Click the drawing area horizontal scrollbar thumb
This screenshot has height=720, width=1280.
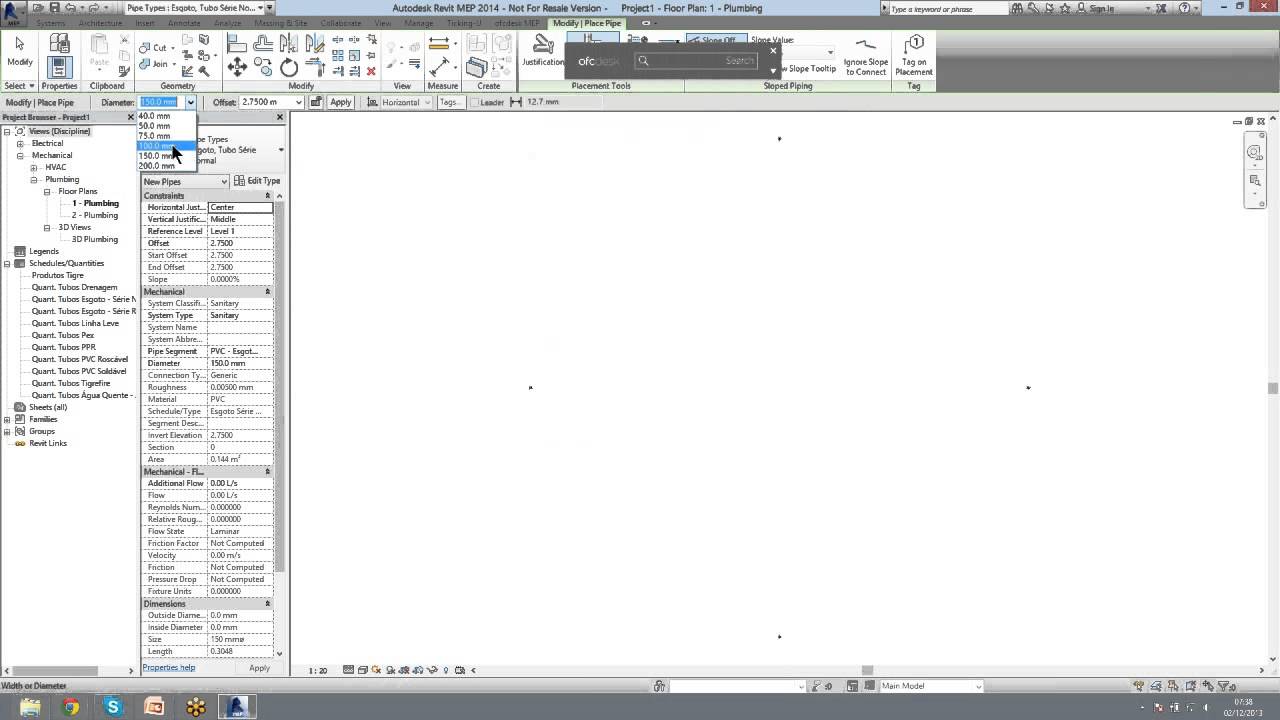867,670
